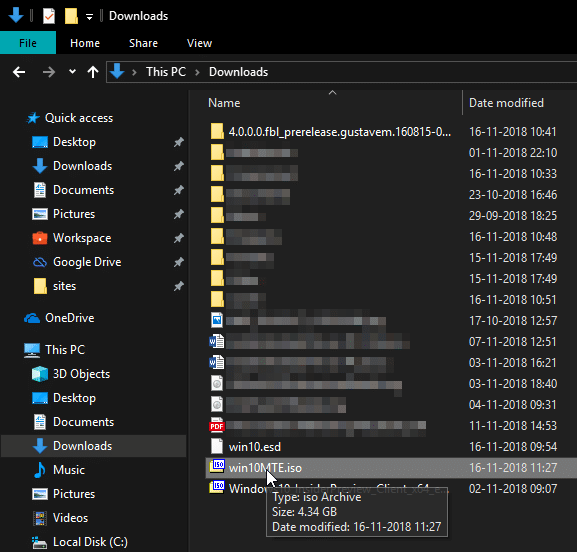Select the 4.0.0.0.fbl_prerelease.gustavem folder
Screen dimensions: 577x552
(340, 132)
